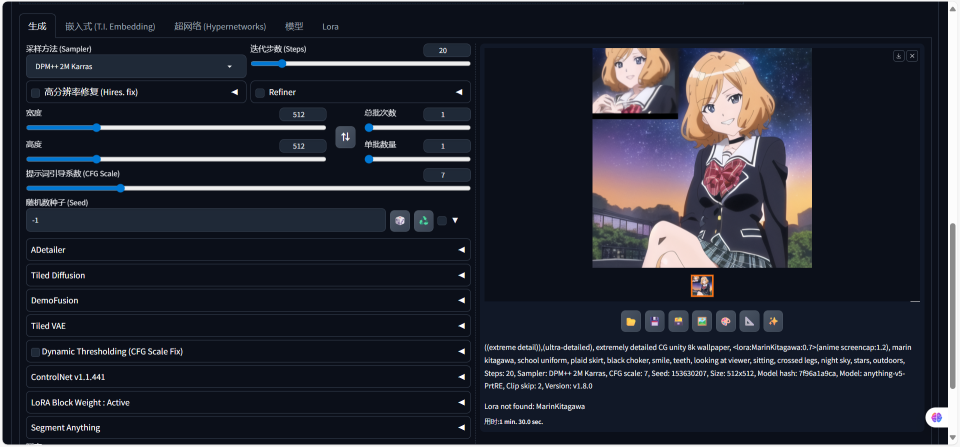Send image to extras triangle ruler icon

(x=749, y=321)
